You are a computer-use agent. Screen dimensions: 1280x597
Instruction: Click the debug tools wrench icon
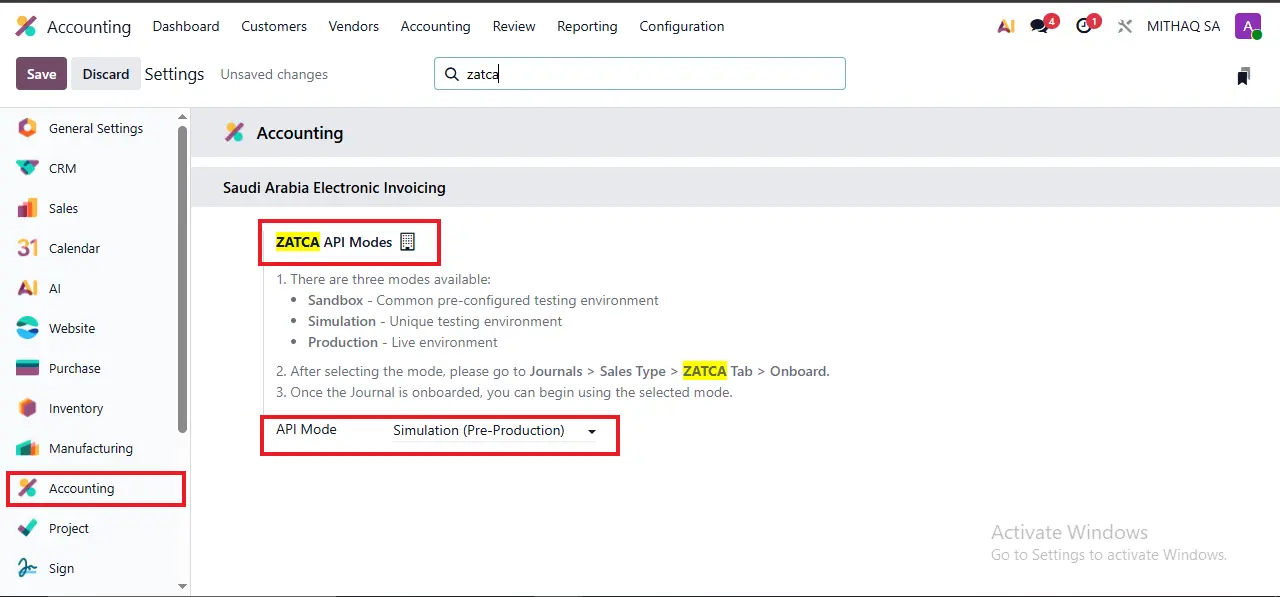click(1125, 26)
